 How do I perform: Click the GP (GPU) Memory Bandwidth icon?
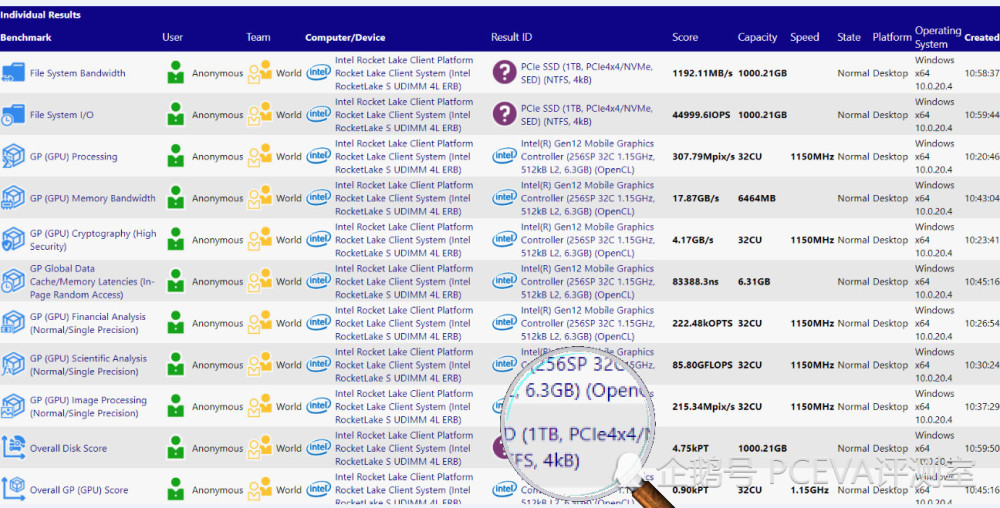coord(13,198)
